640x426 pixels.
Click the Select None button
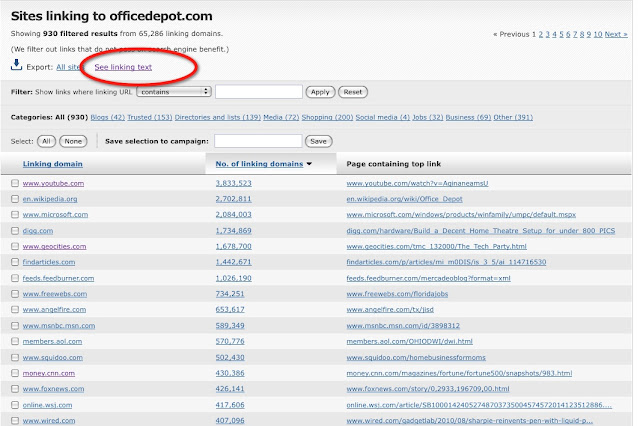point(73,141)
